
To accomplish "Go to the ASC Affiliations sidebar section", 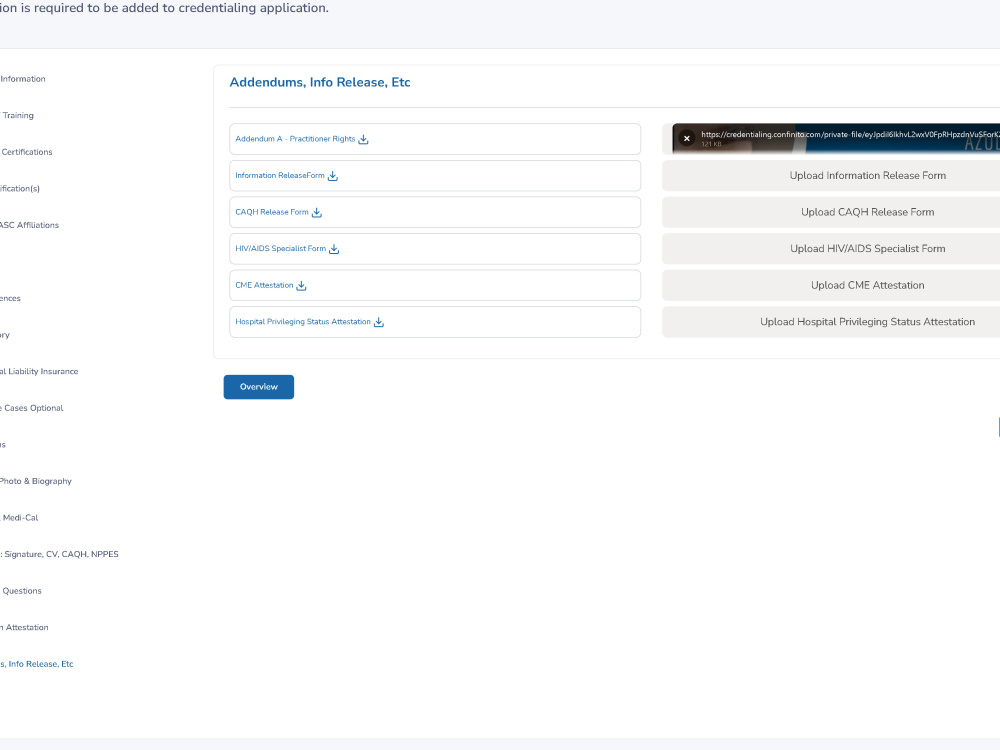I will click(29, 225).
